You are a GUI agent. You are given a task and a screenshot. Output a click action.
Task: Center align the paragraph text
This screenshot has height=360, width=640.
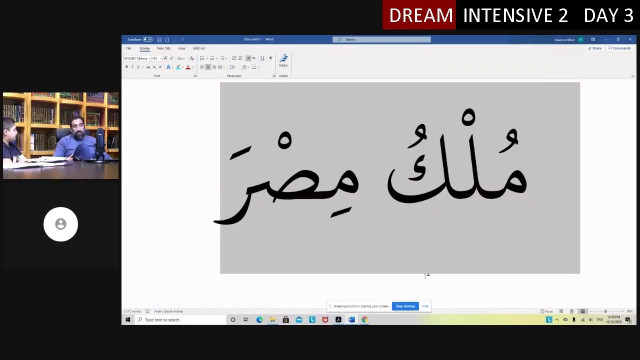208,67
